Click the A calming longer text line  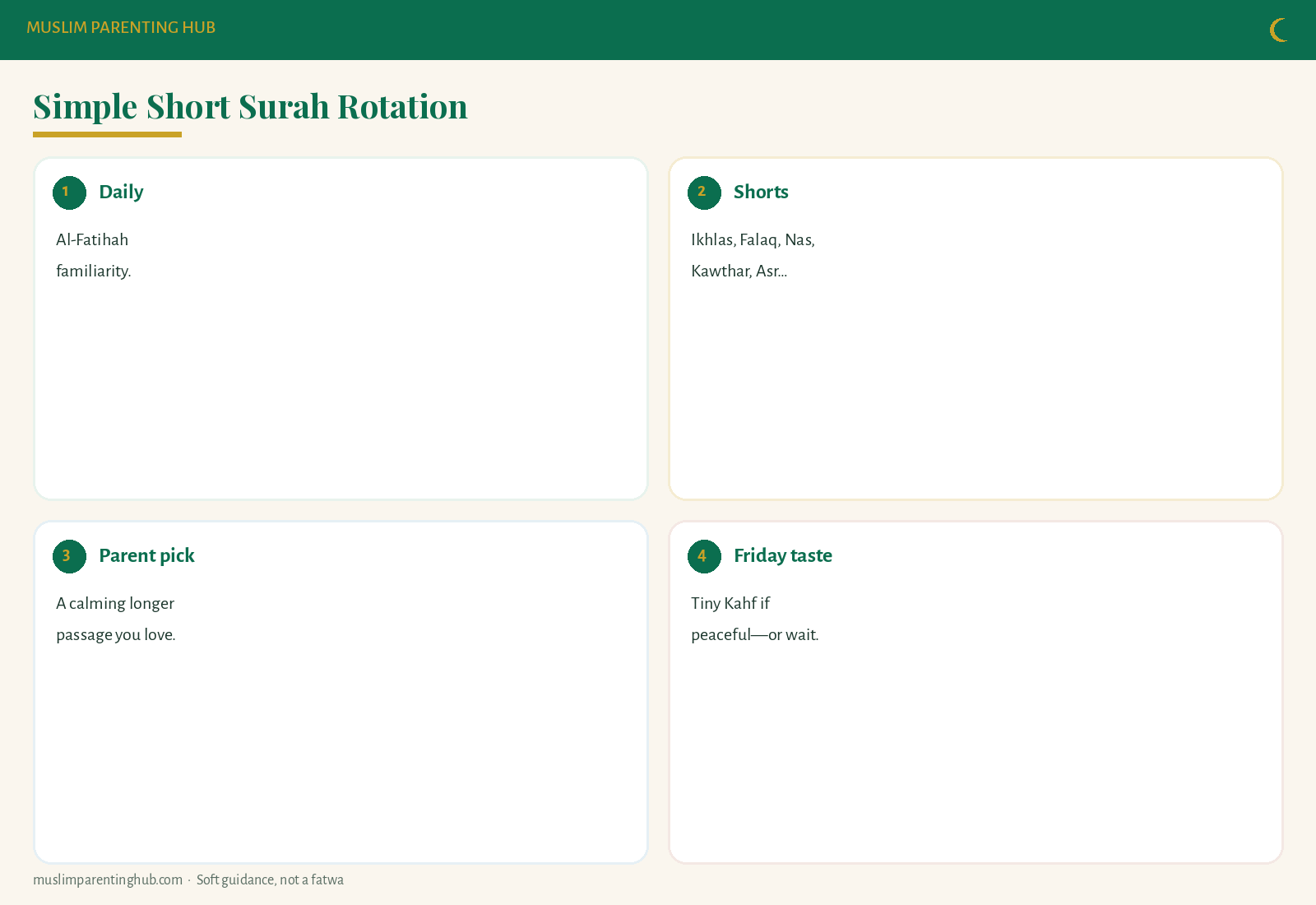(115, 603)
